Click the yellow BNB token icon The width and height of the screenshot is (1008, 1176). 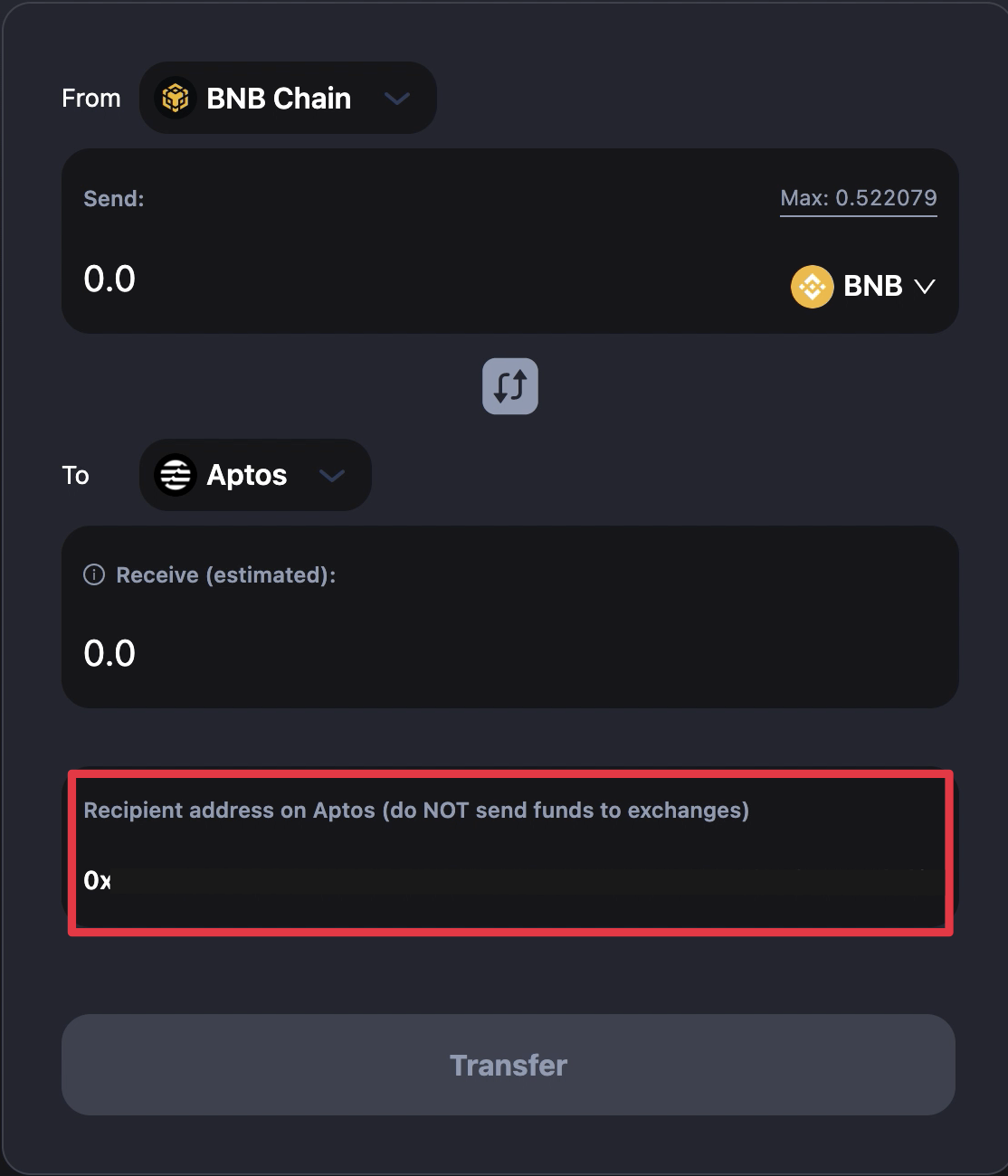pyautogui.click(x=812, y=287)
